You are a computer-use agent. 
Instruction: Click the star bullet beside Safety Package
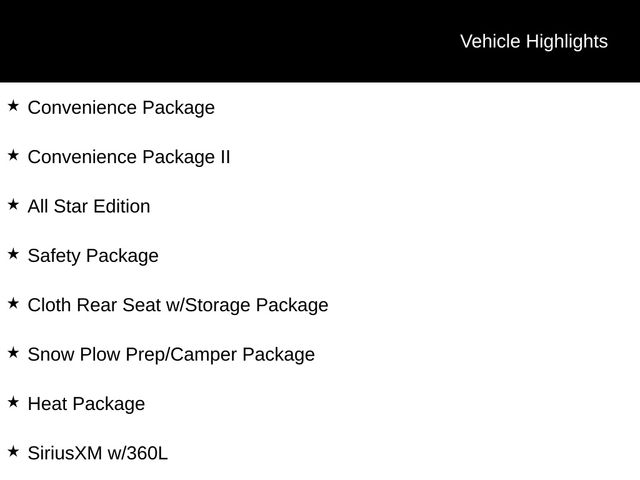(x=12, y=254)
